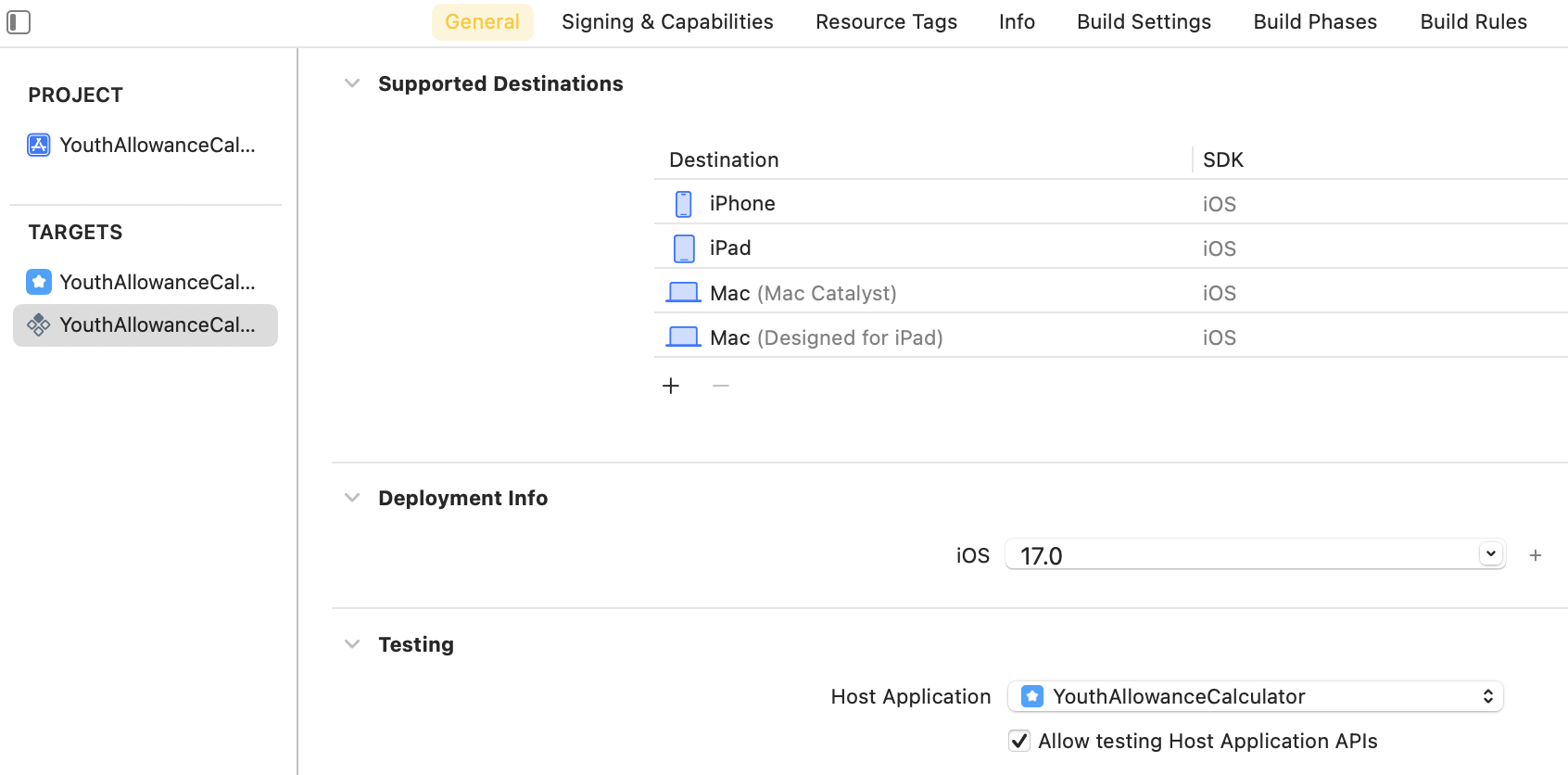The height and width of the screenshot is (775, 1568).
Task: Click the iPhone device icon
Action: [x=684, y=204]
